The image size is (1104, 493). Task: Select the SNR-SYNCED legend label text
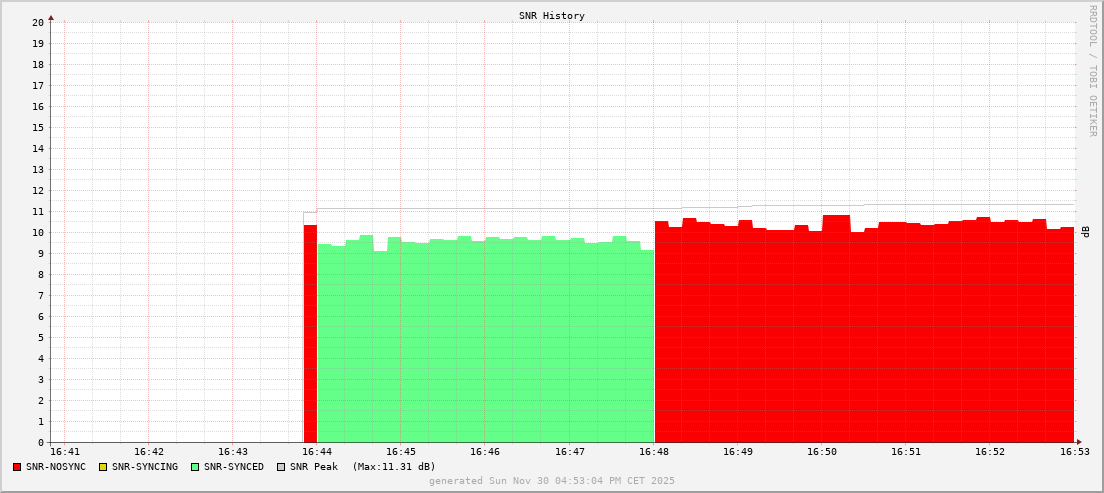pos(234,467)
